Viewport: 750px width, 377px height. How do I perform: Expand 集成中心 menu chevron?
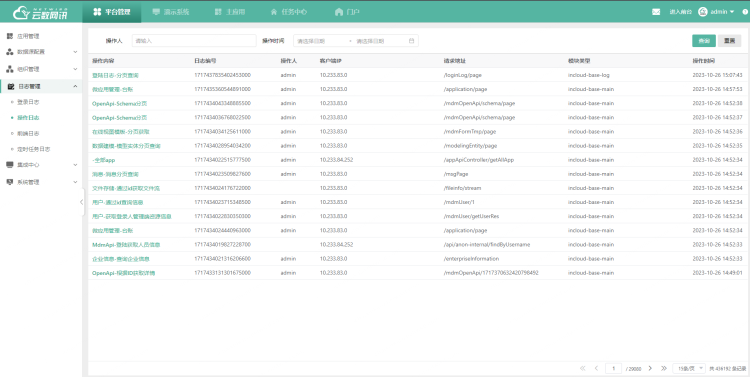coord(75,165)
